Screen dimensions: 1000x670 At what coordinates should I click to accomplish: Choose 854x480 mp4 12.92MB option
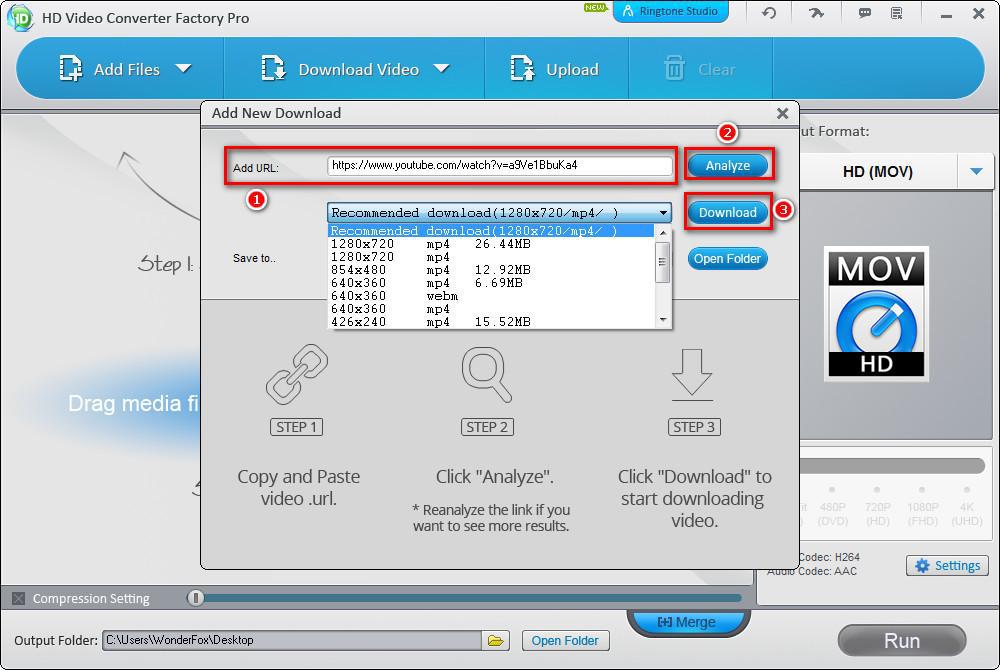(430, 270)
